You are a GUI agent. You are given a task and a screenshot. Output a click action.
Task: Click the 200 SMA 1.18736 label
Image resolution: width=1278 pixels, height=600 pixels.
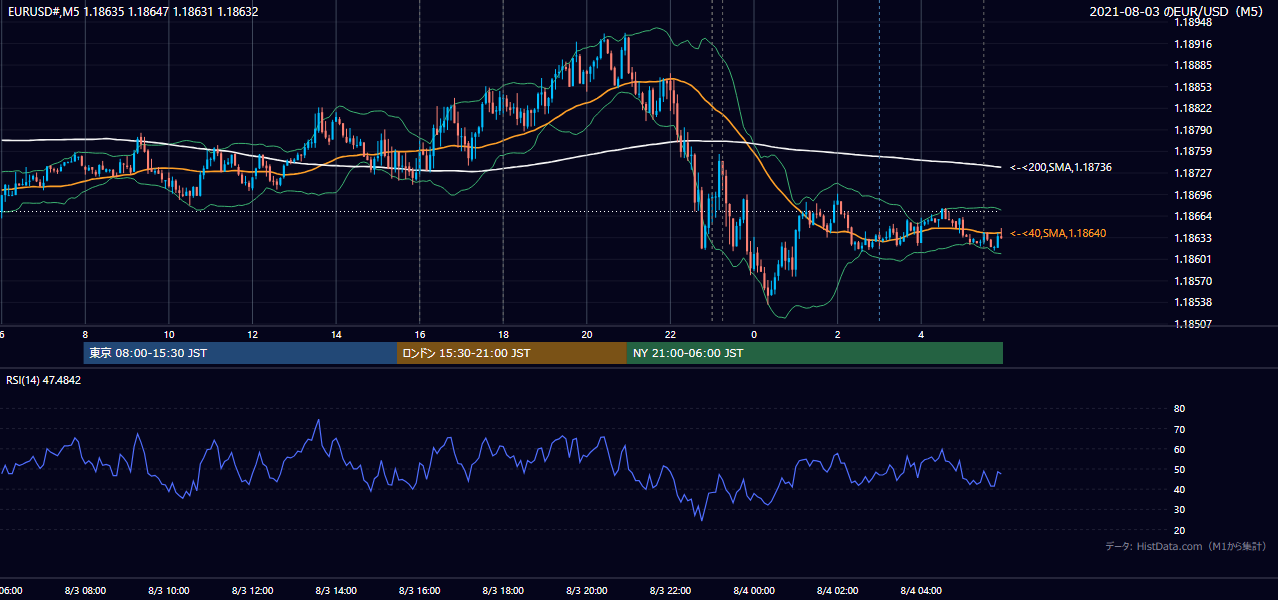click(x=1061, y=168)
